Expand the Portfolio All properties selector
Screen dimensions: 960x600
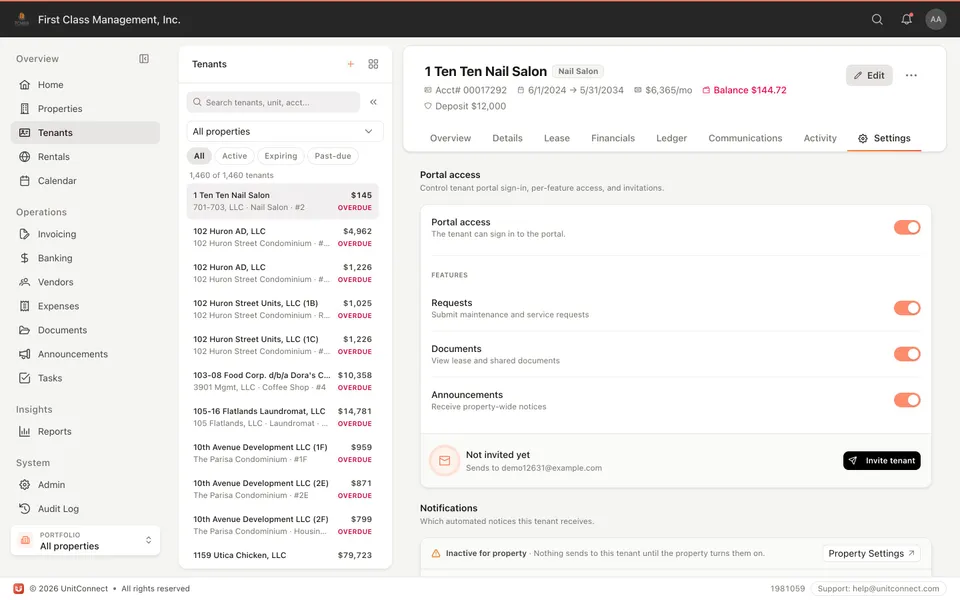[85, 541]
